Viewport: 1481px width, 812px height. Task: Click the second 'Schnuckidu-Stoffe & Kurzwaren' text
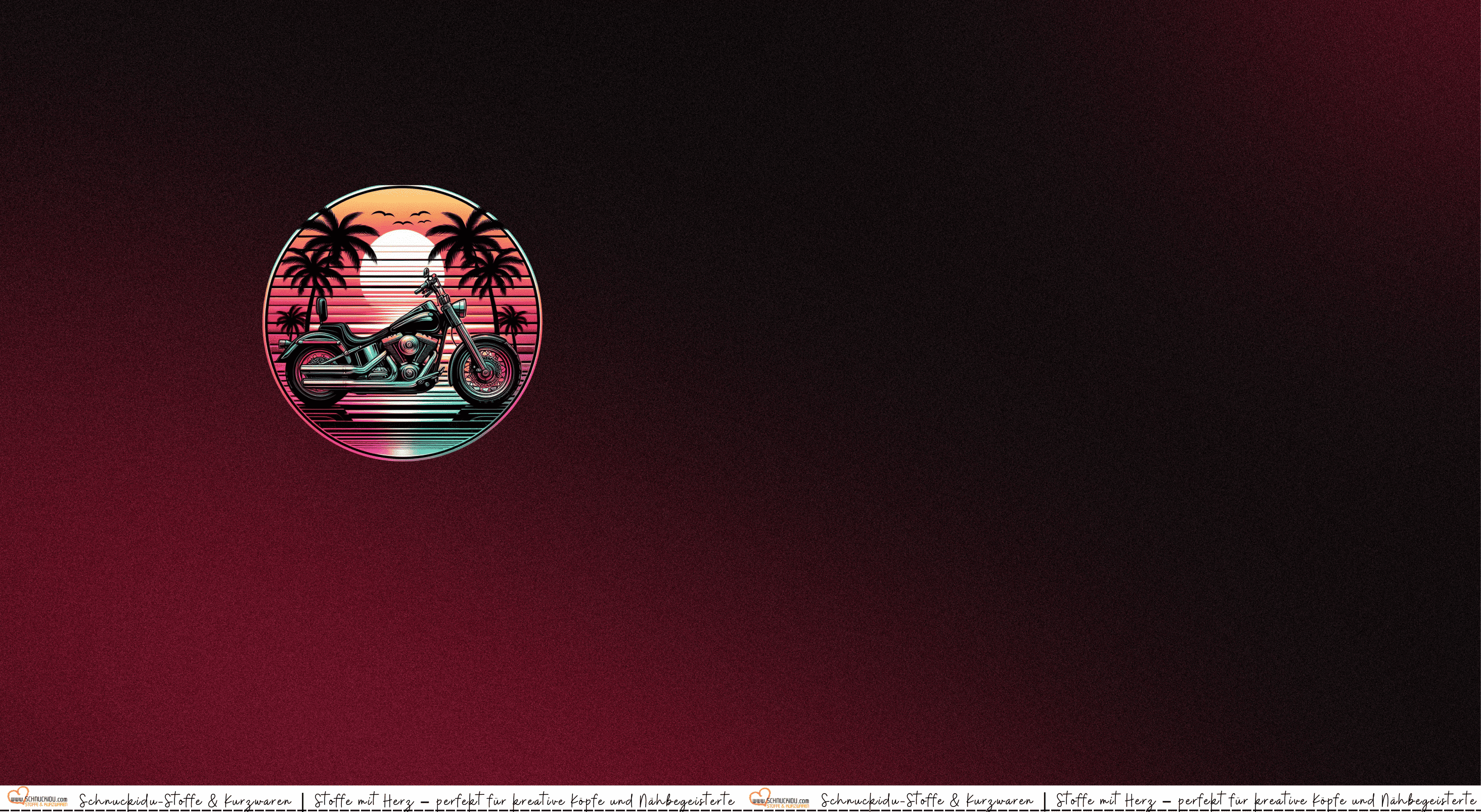(x=927, y=800)
